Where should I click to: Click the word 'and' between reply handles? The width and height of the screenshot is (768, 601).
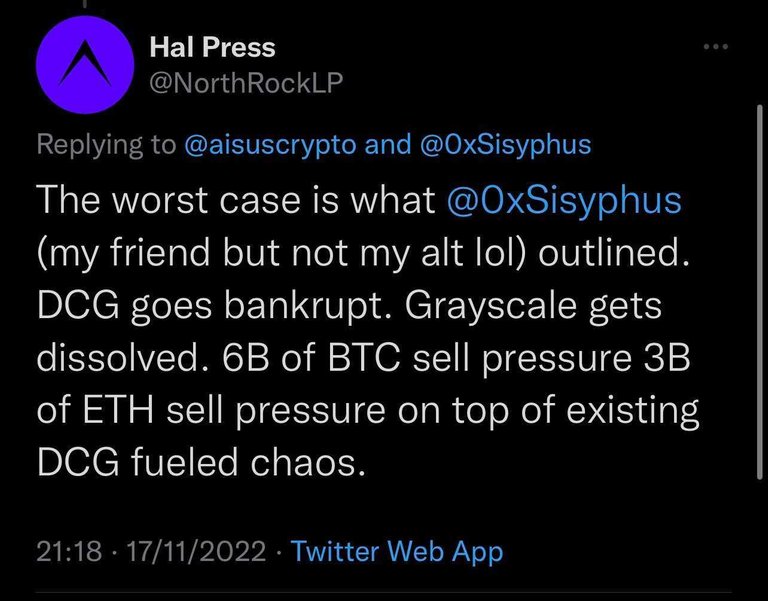tap(388, 144)
